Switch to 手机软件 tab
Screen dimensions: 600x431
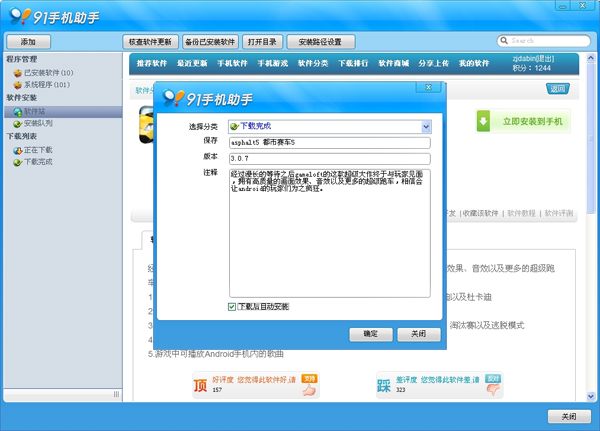click(232, 63)
